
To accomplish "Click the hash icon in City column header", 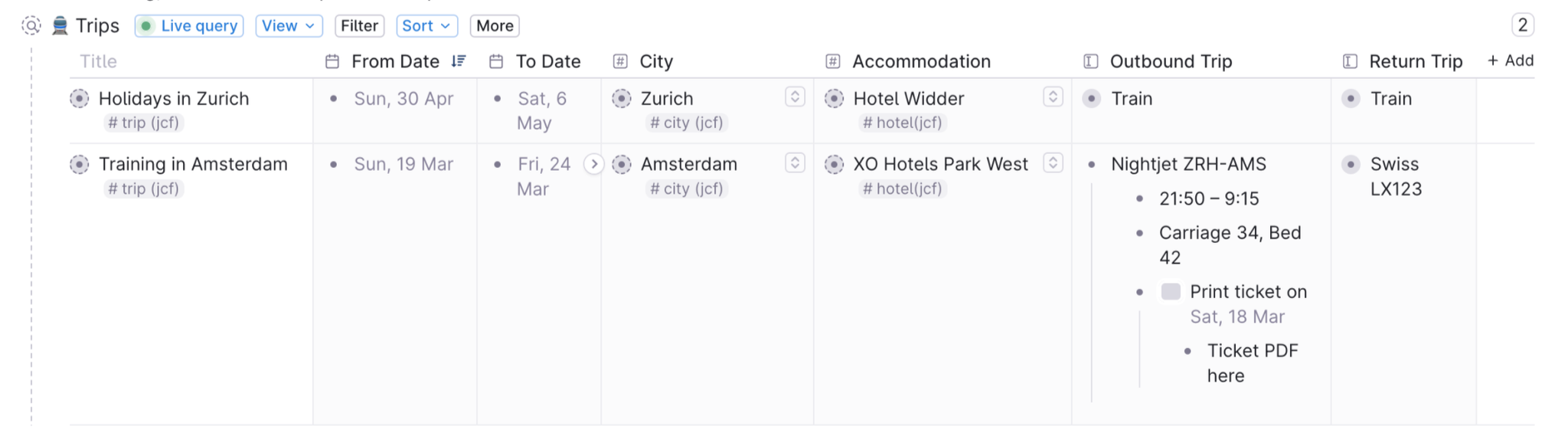I will [x=620, y=61].
